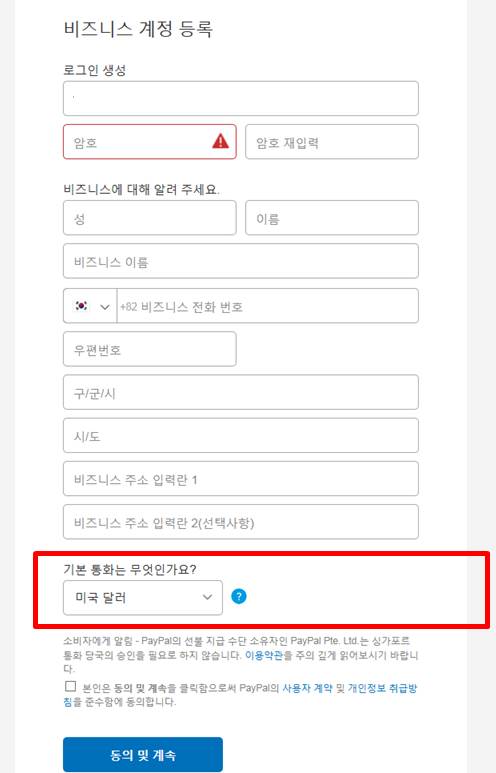Select the 구/군/시 field
496x773 pixels.
(241, 392)
